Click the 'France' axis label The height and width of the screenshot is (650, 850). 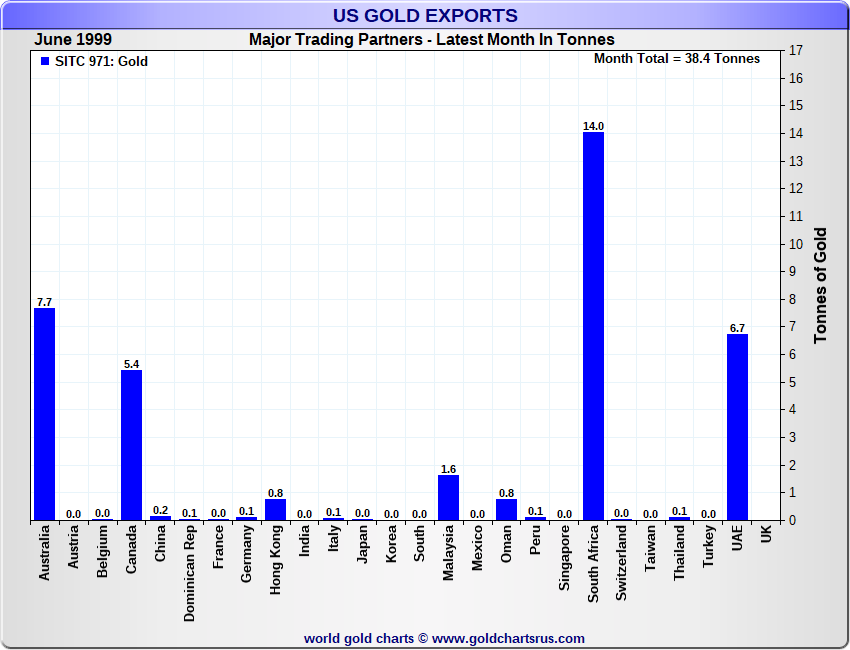[218, 547]
